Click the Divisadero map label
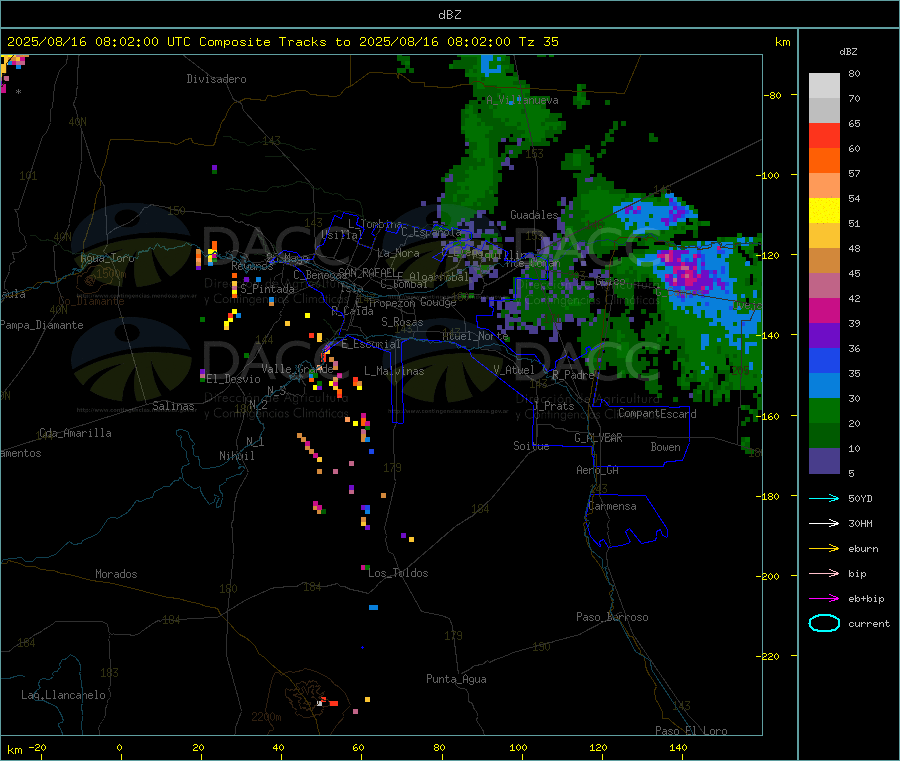This screenshot has width=900, height=761. (216, 79)
